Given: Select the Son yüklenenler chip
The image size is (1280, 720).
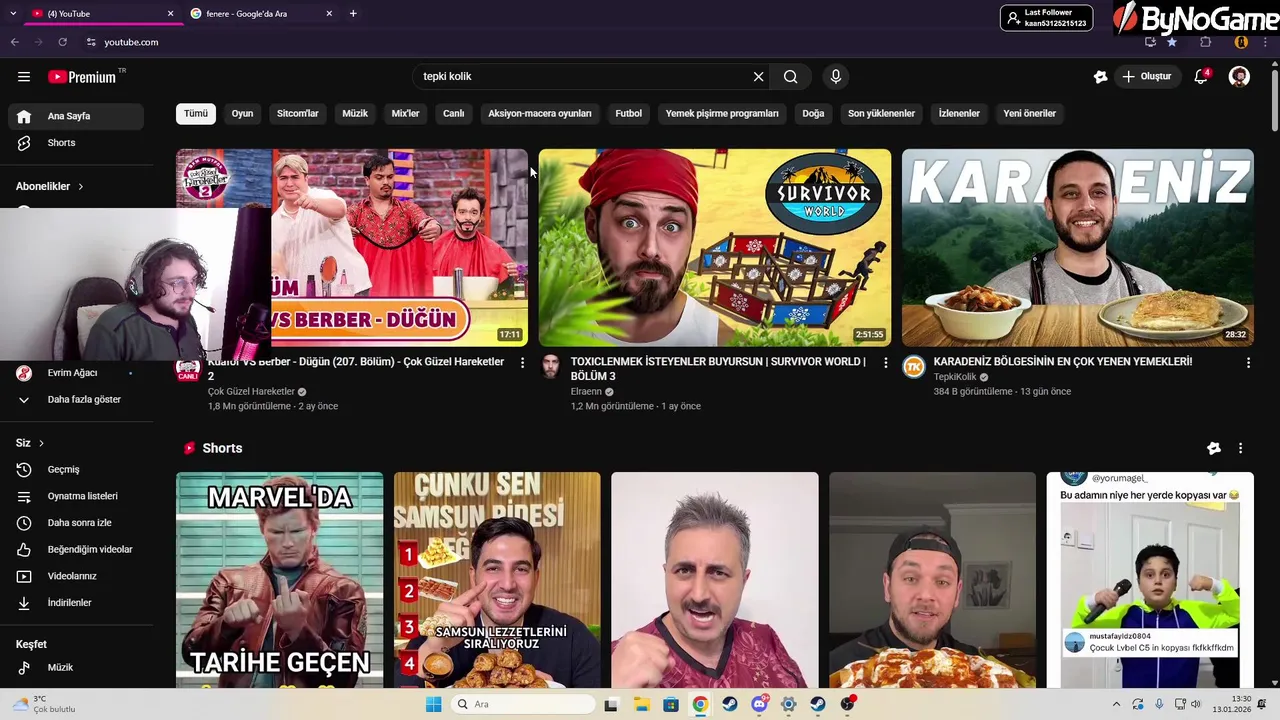Looking at the screenshot, I should [881, 114].
